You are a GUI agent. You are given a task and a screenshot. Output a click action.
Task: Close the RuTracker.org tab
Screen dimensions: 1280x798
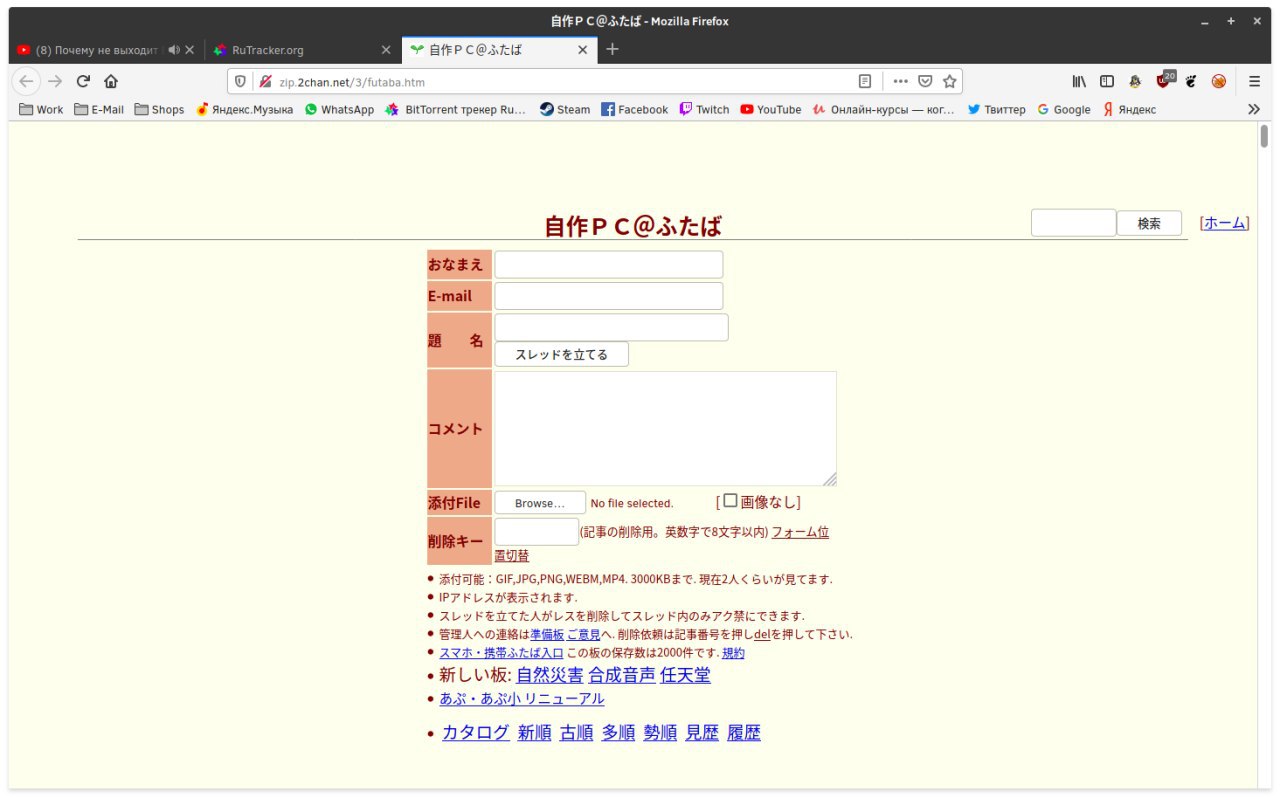tap(386, 49)
